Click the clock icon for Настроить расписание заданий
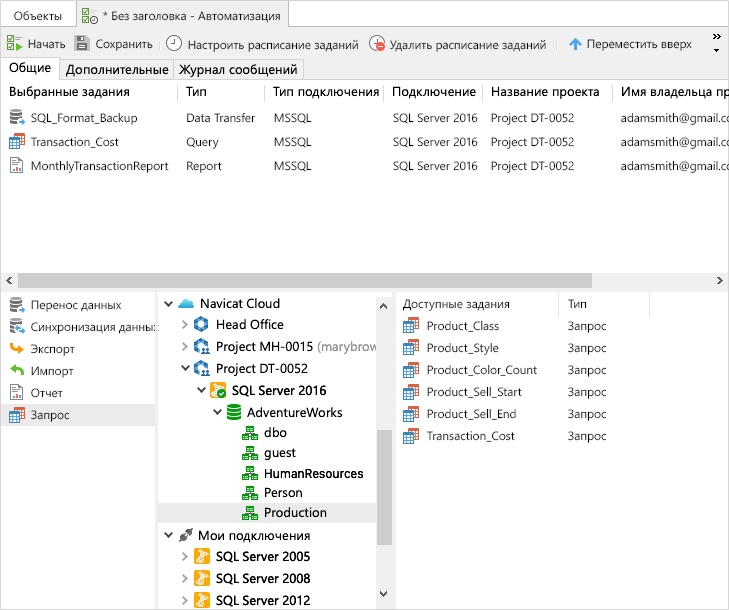Image resolution: width=729 pixels, height=610 pixels. click(174, 43)
